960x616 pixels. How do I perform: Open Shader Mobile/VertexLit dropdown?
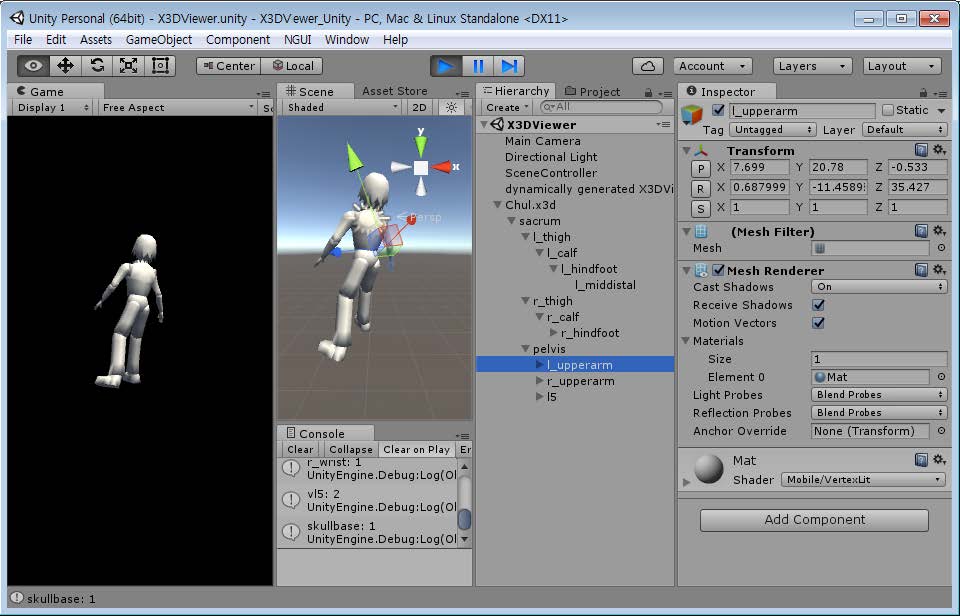click(x=863, y=479)
